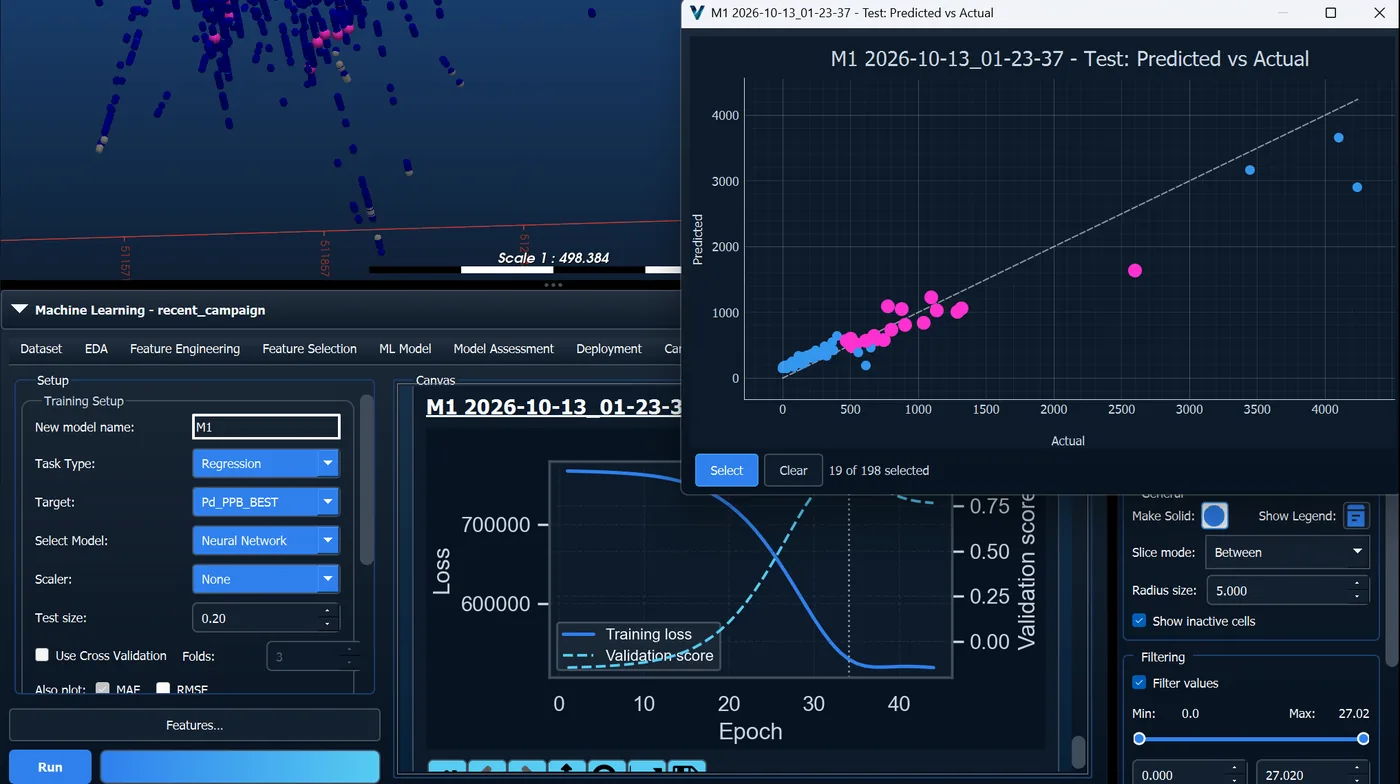Open the Feature Engineering tab
The width and height of the screenshot is (1400, 784).
[185, 349]
